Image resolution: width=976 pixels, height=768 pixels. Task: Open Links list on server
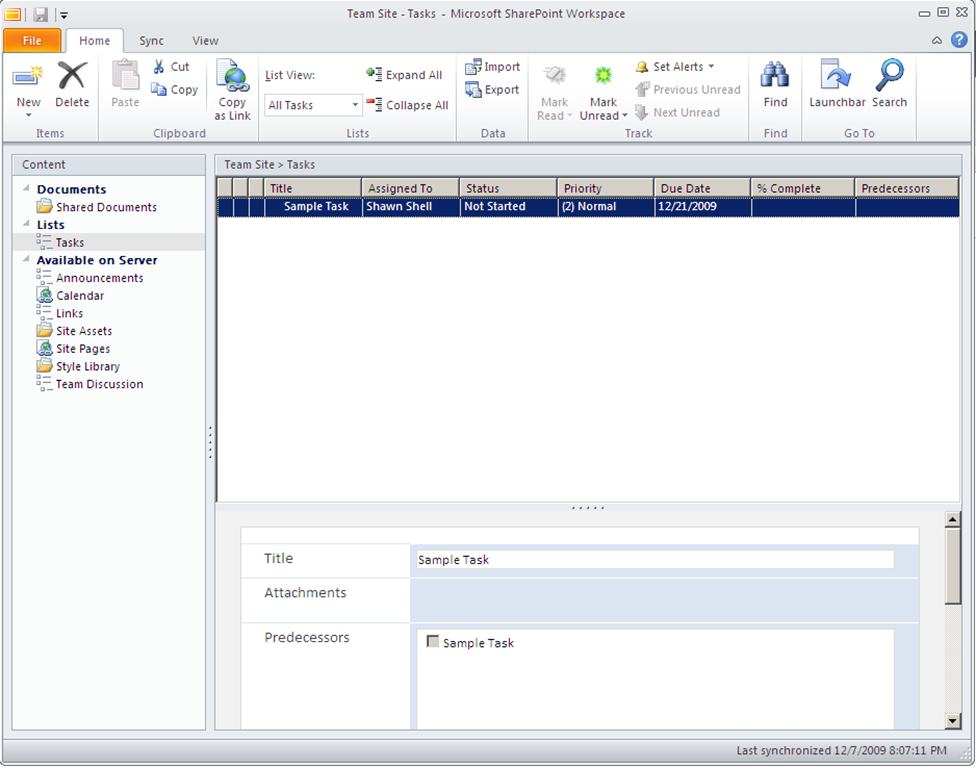[60, 313]
